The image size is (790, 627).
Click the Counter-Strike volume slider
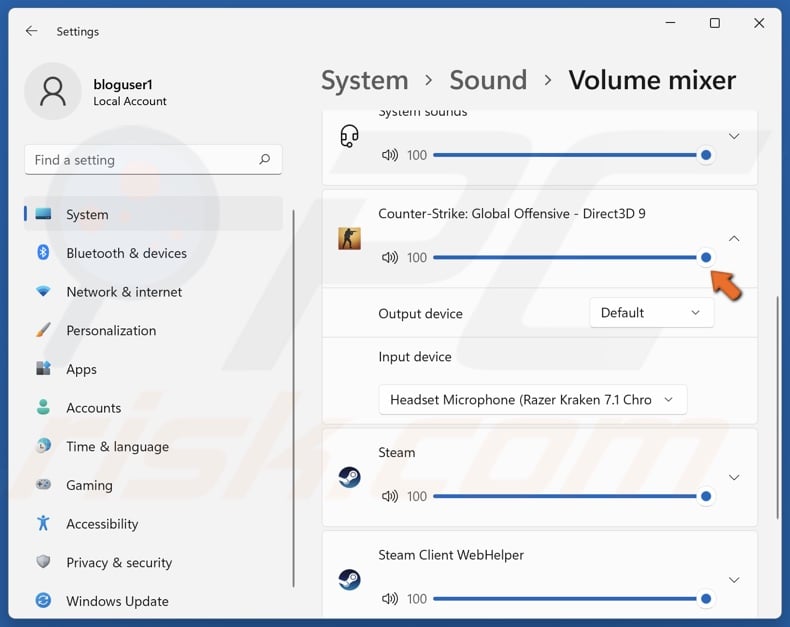point(572,258)
